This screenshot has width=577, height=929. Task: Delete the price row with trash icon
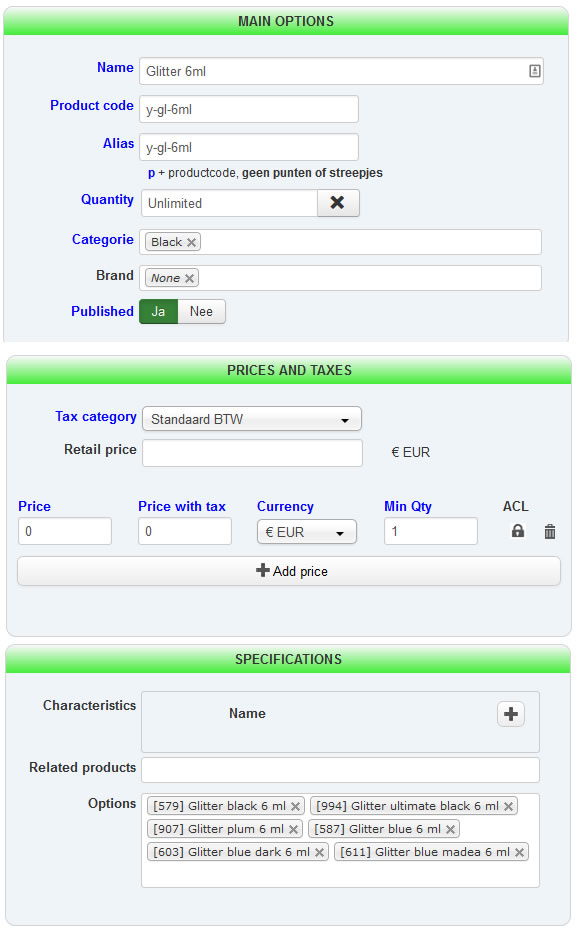click(x=550, y=531)
